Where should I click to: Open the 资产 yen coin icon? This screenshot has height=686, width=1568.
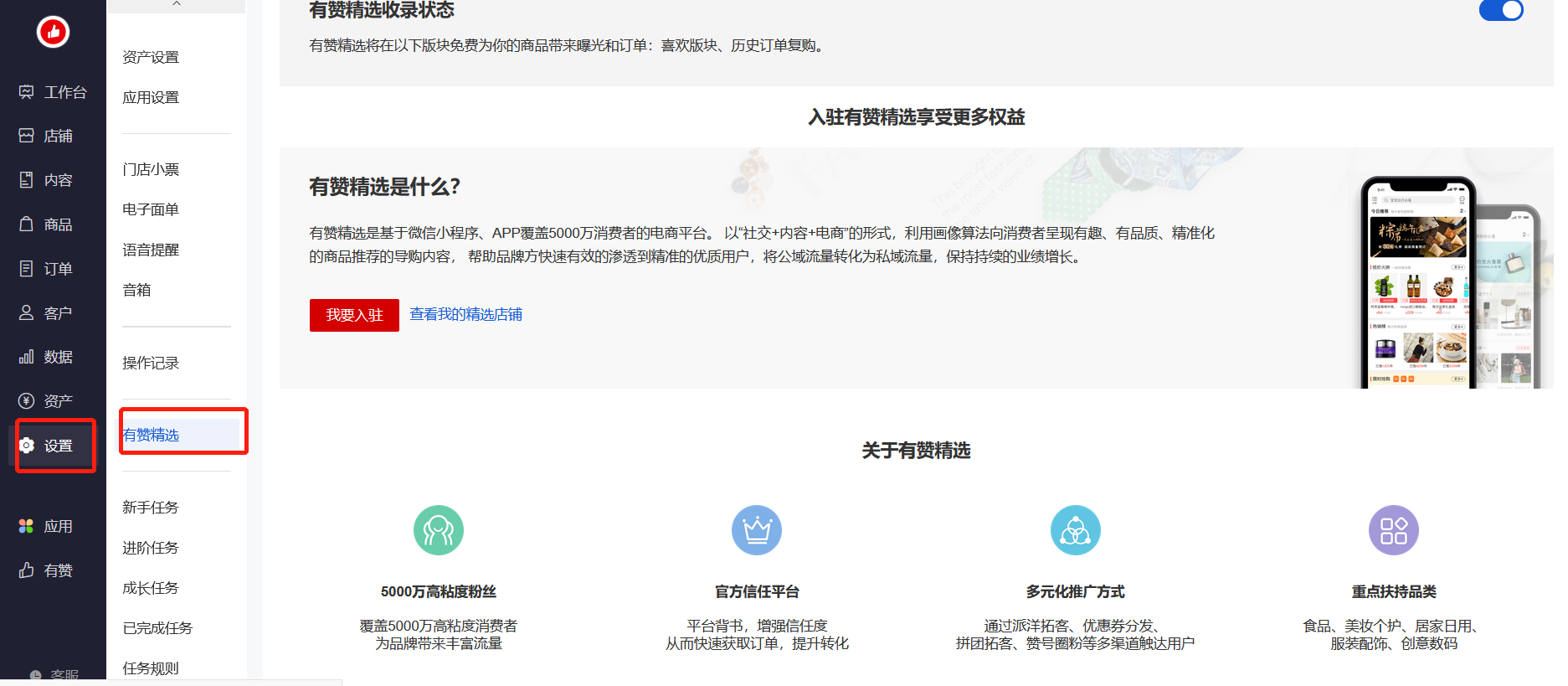point(27,401)
